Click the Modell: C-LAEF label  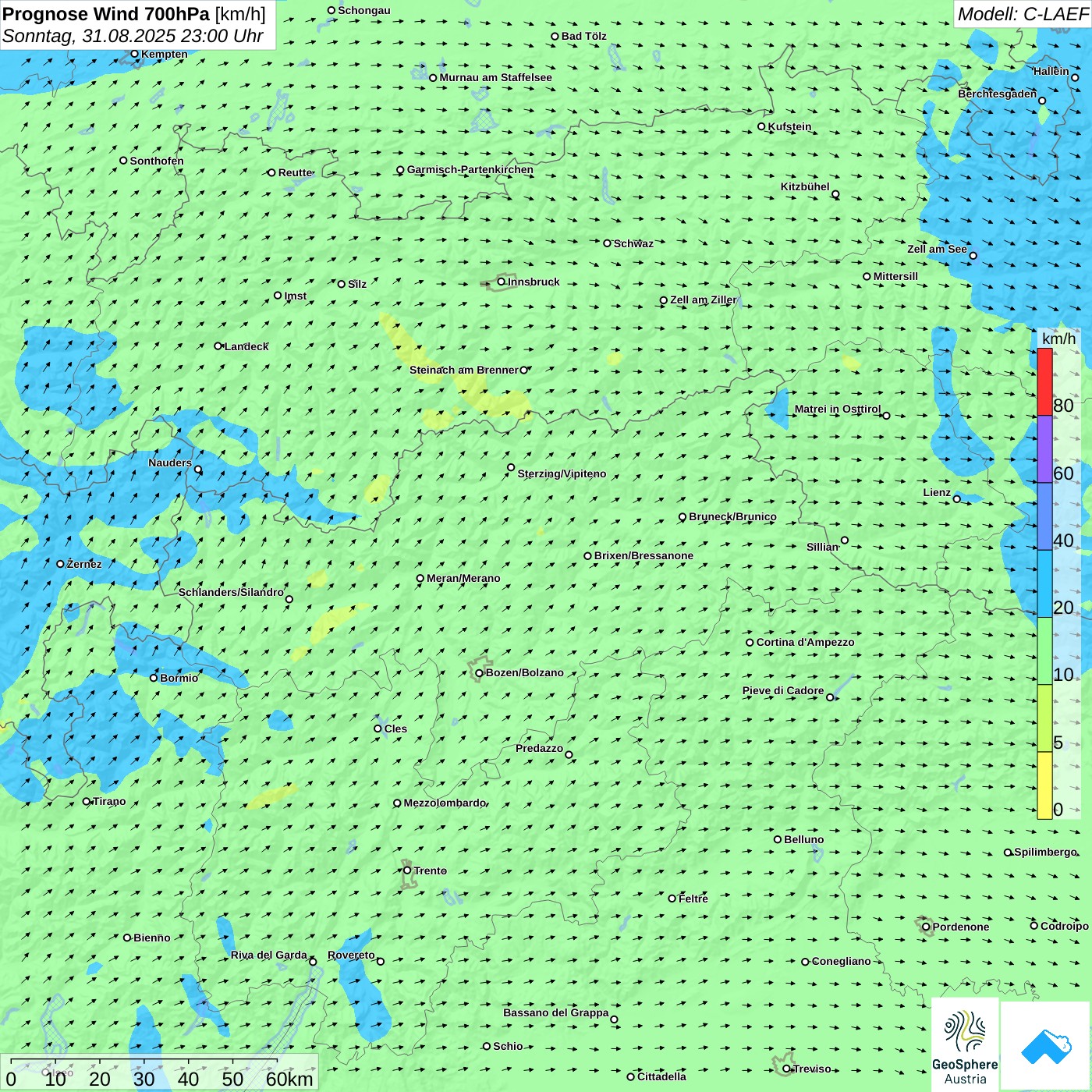(1022, 14)
